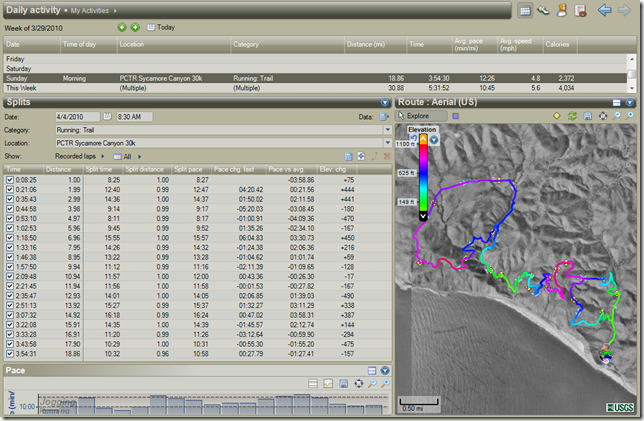The height and width of the screenshot is (421, 644).
Task: Expand the Location dropdown for PCTR Sycamore Canyon
Action: [387, 144]
